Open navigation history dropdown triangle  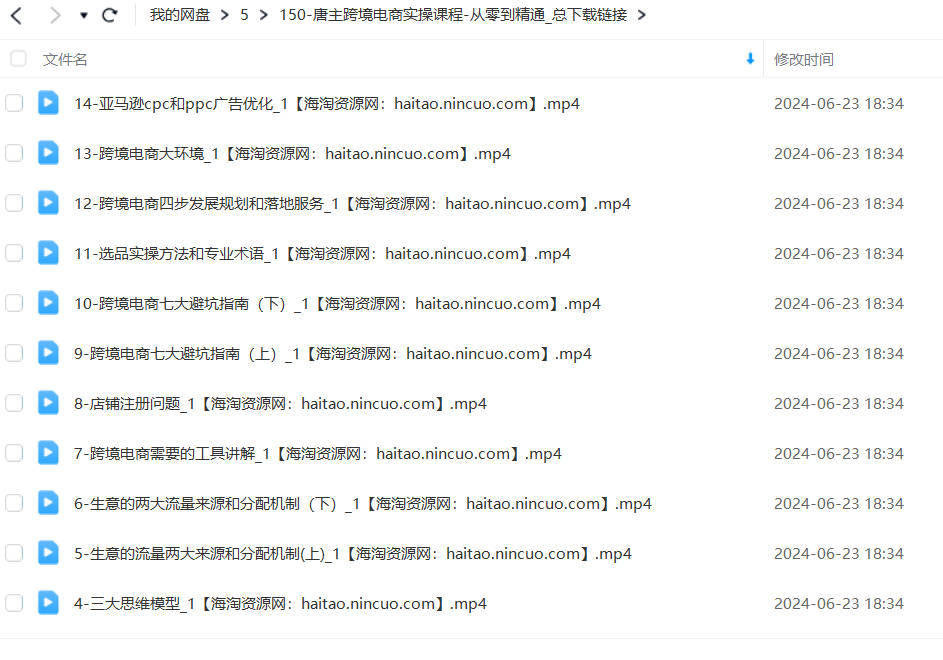coord(84,16)
